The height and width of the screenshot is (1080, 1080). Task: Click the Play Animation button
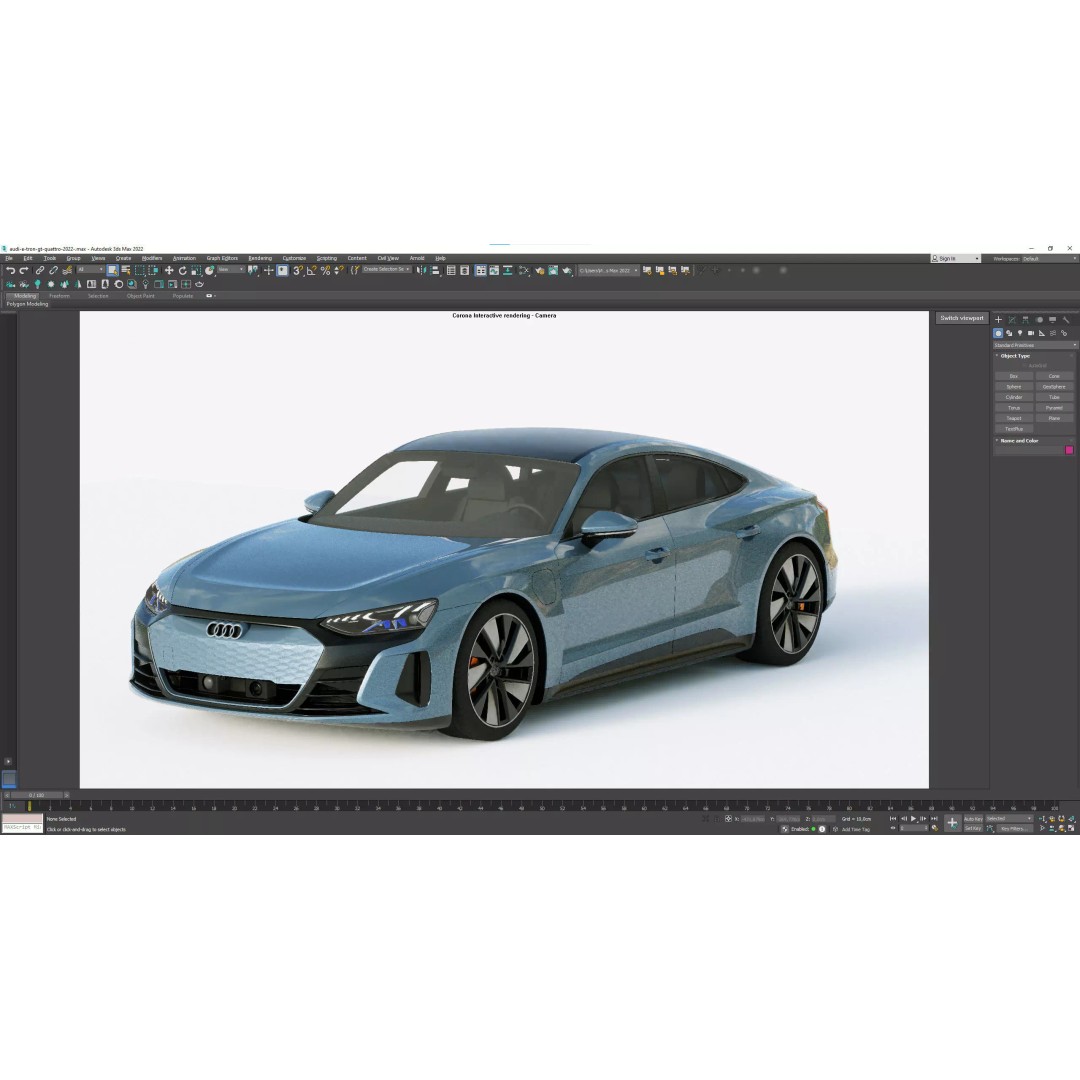(x=913, y=819)
